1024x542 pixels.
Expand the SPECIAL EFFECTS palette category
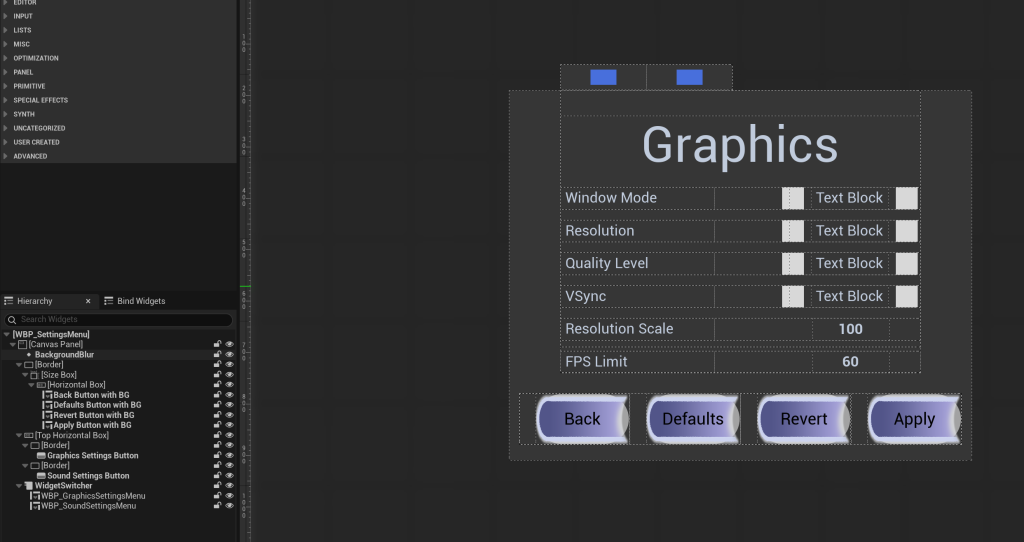pos(6,100)
